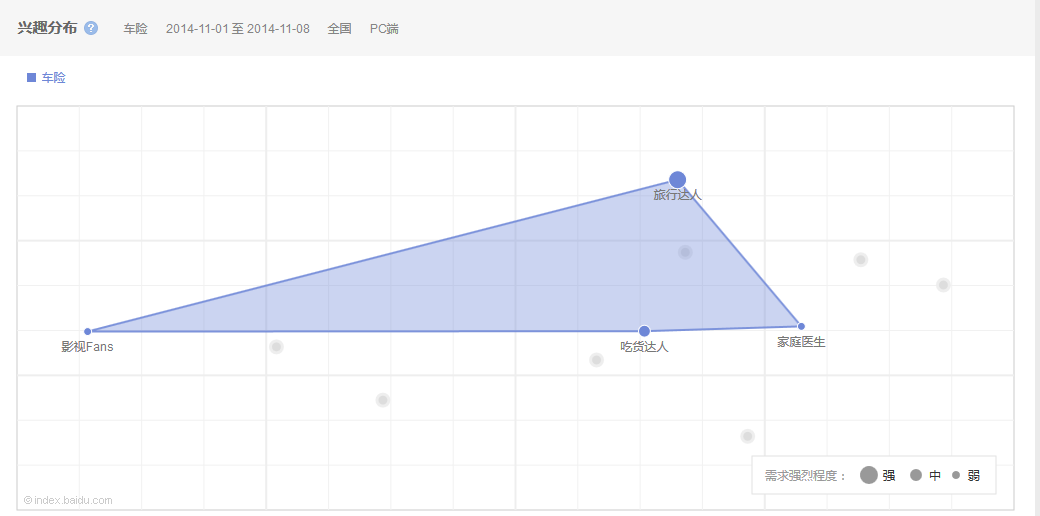
Task: Click the large 强 legend circle
Action: [x=869, y=475]
